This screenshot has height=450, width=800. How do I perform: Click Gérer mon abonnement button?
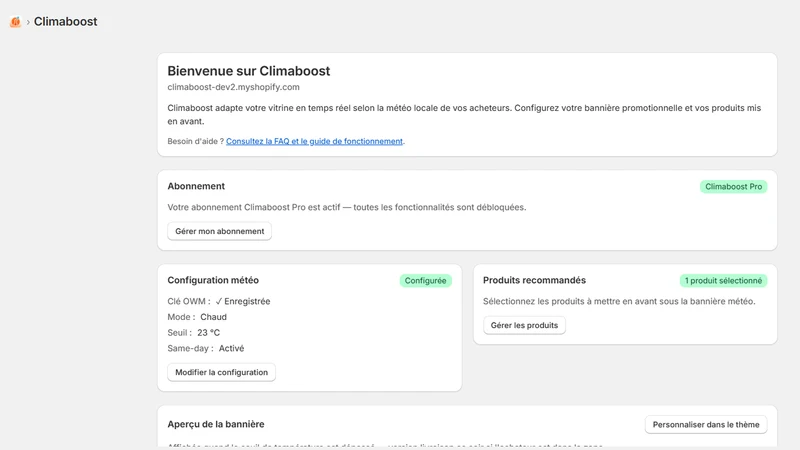click(x=219, y=231)
